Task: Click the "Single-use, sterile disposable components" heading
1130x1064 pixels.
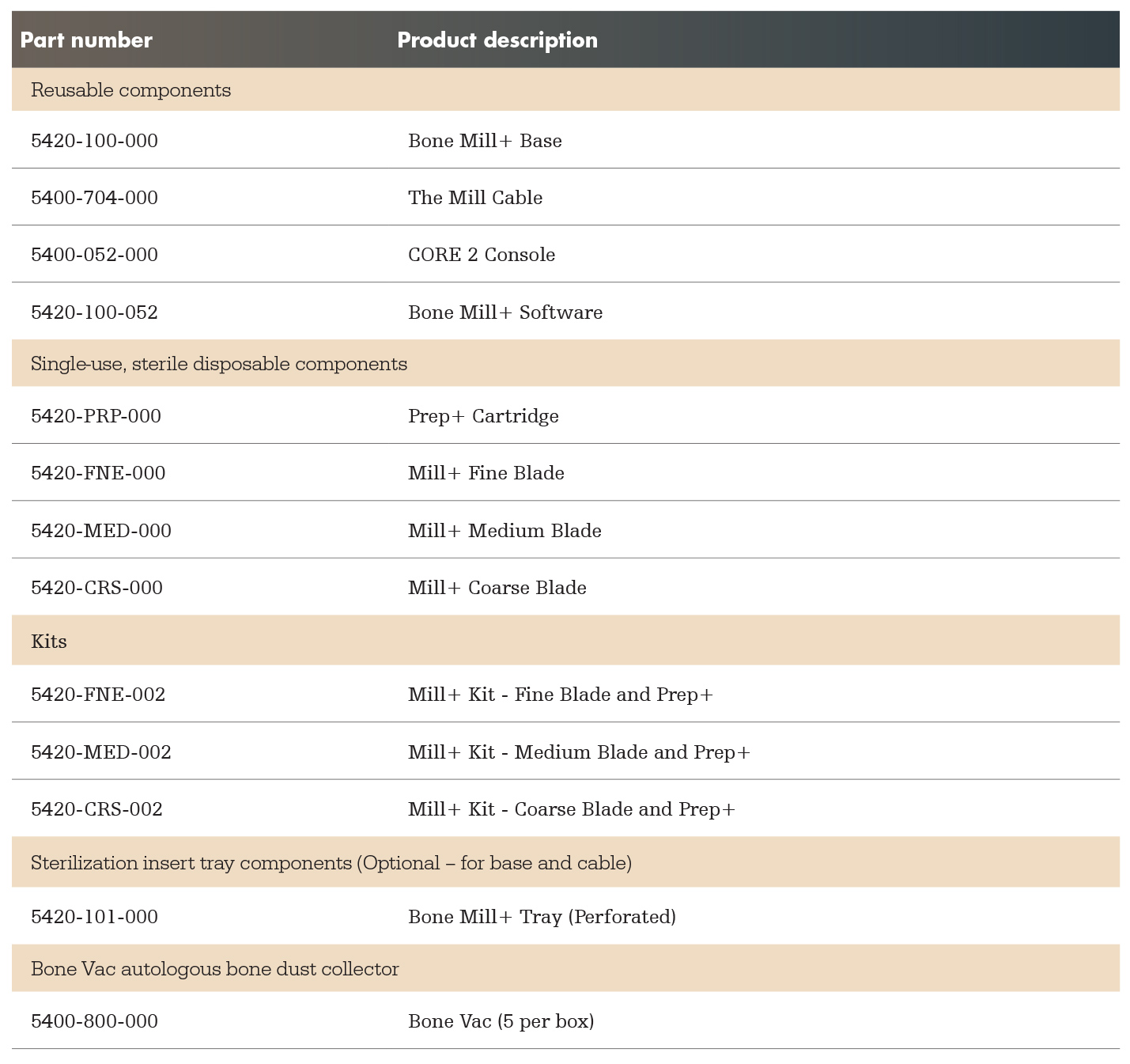Action: 219,364
